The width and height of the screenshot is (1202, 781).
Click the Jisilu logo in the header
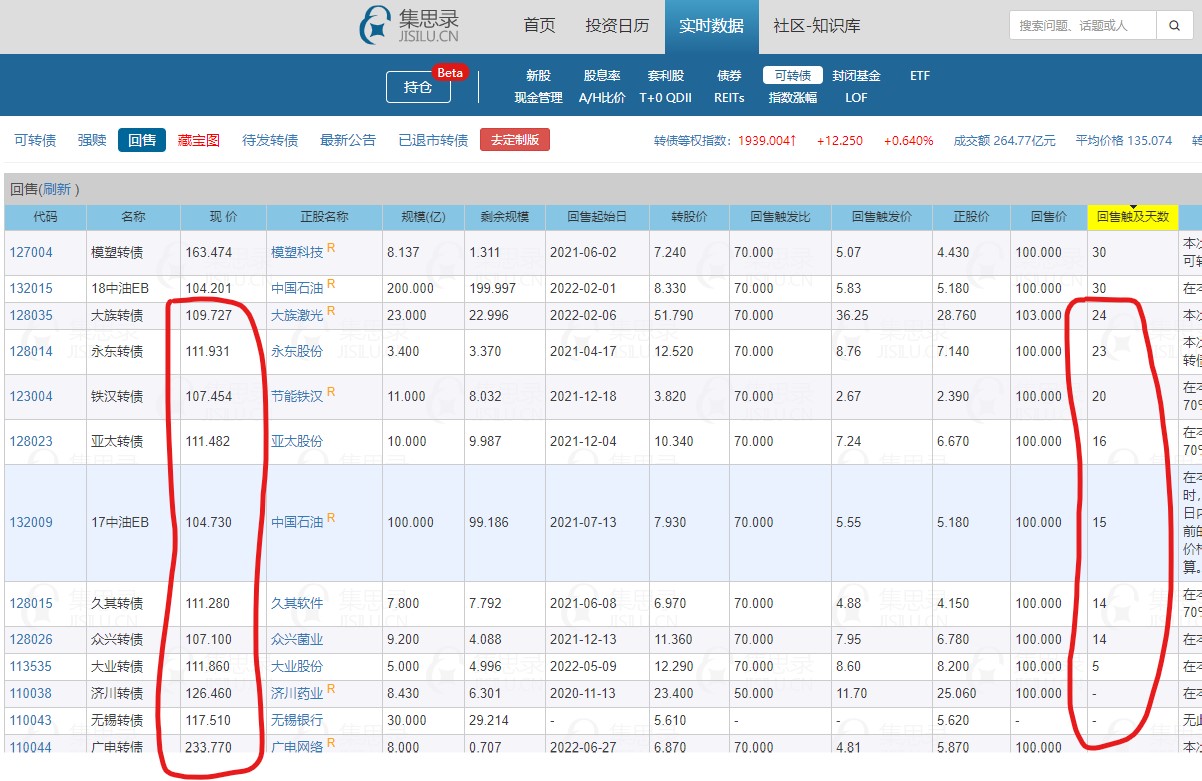tap(409, 26)
